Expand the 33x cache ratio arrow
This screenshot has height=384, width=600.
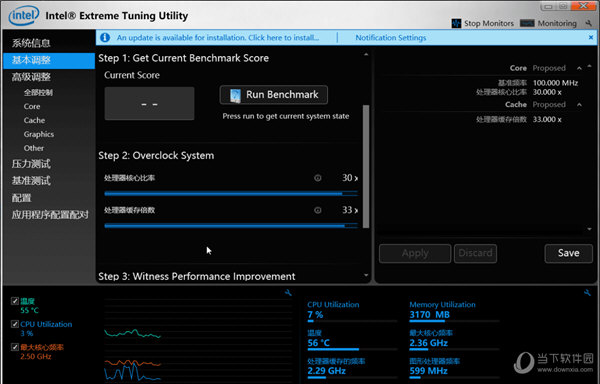[356, 210]
